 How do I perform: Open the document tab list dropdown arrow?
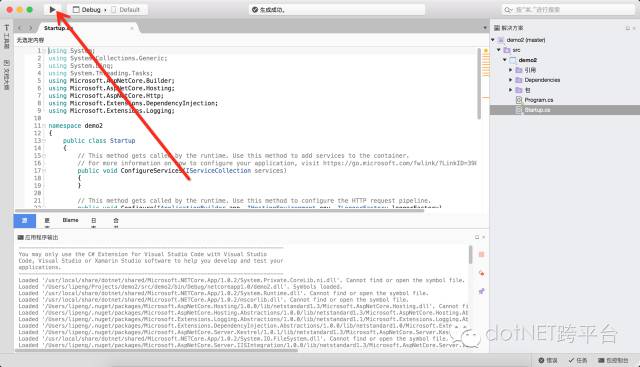(484, 28)
